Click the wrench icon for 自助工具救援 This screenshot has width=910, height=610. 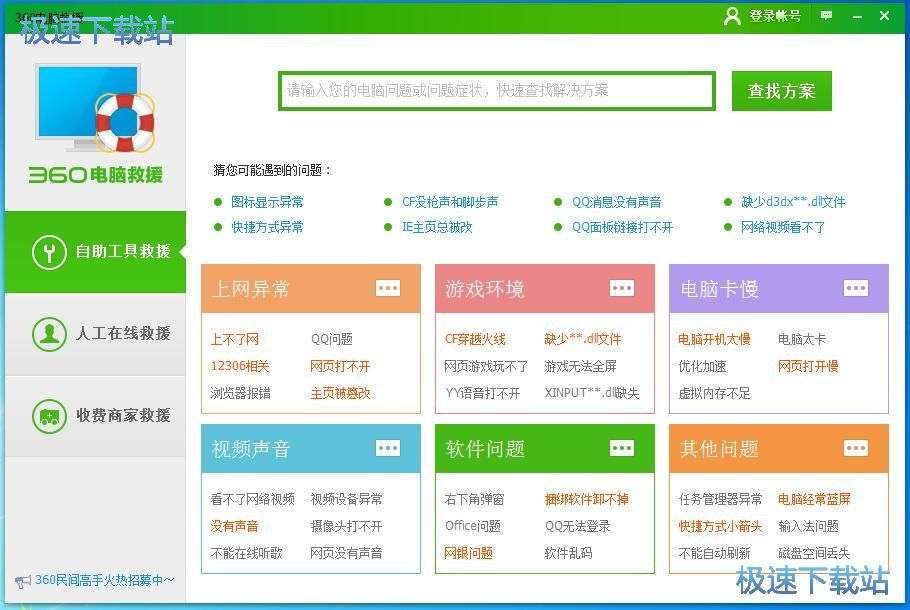[x=49, y=252]
